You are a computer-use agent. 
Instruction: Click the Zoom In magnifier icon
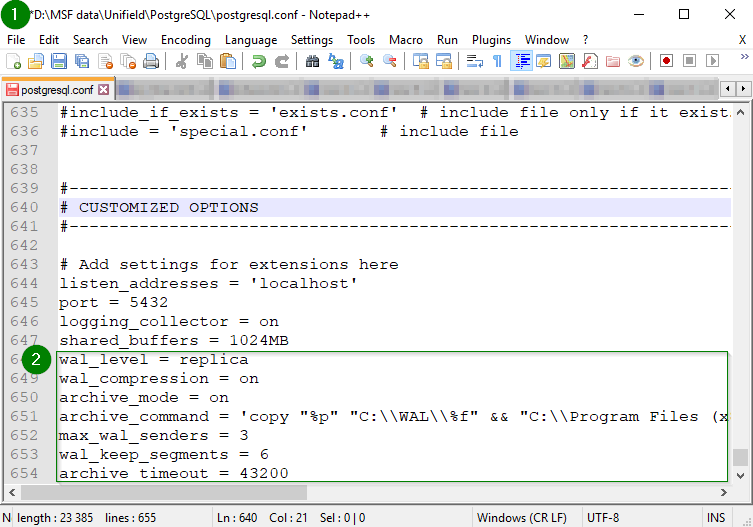[x=367, y=61]
